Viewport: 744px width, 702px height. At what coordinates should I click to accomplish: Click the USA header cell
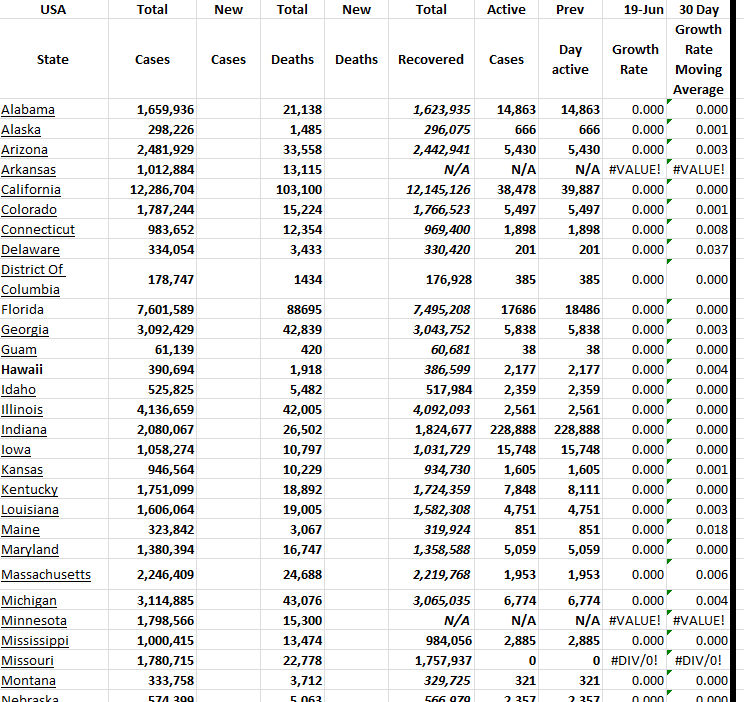pos(52,10)
